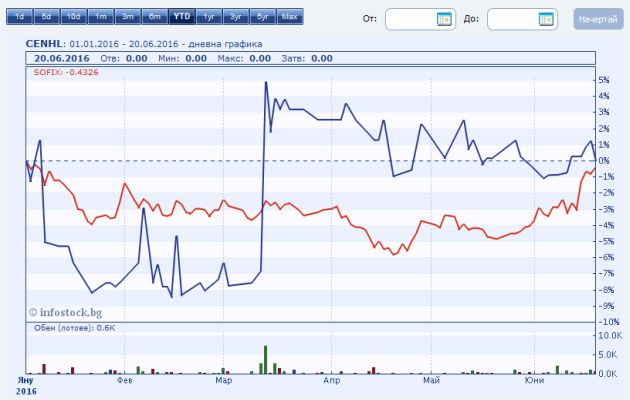
Task: Display the Max range chart
Action: [290, 17]
